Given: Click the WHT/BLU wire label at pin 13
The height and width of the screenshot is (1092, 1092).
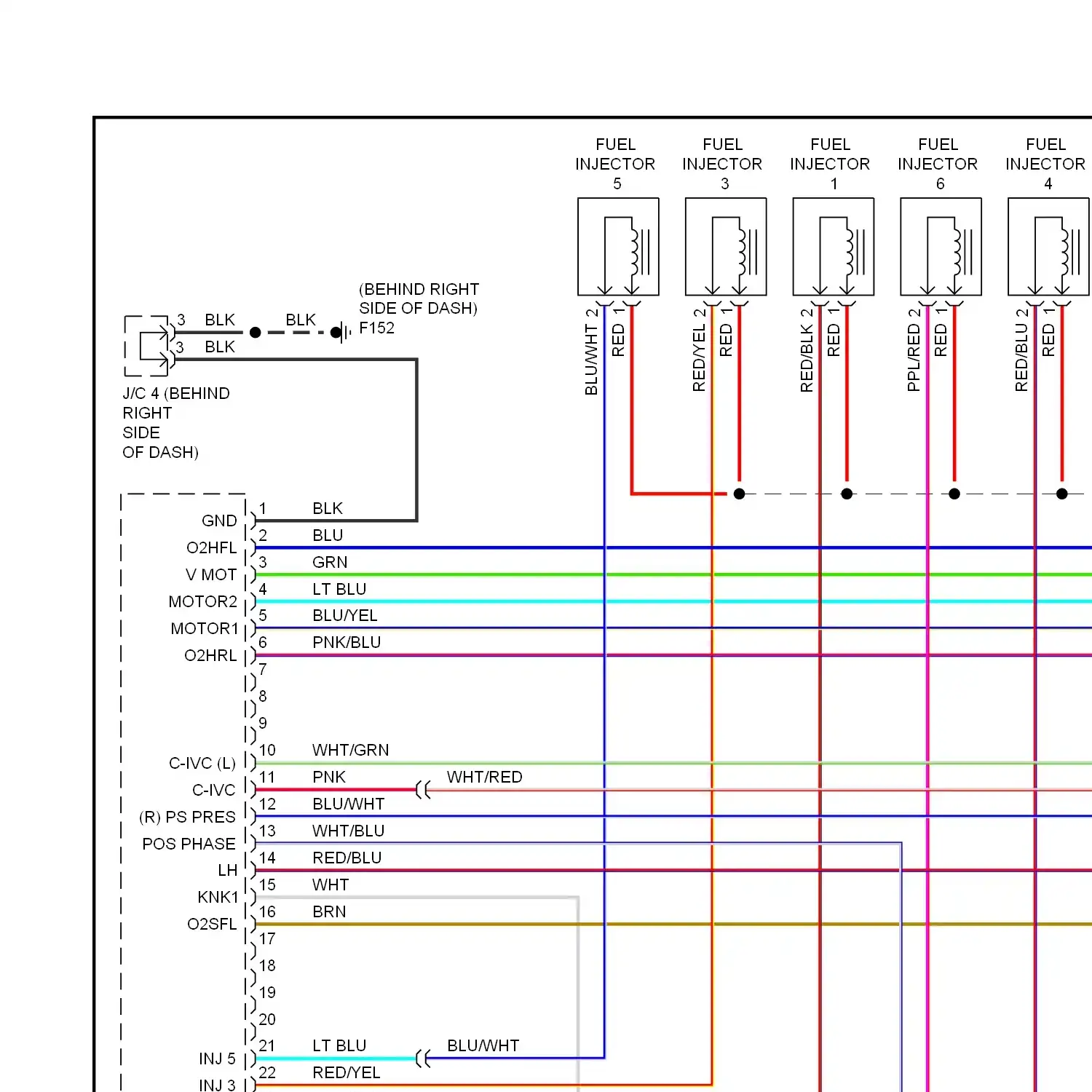Looking at the screenshot, I should pos(349,831).
